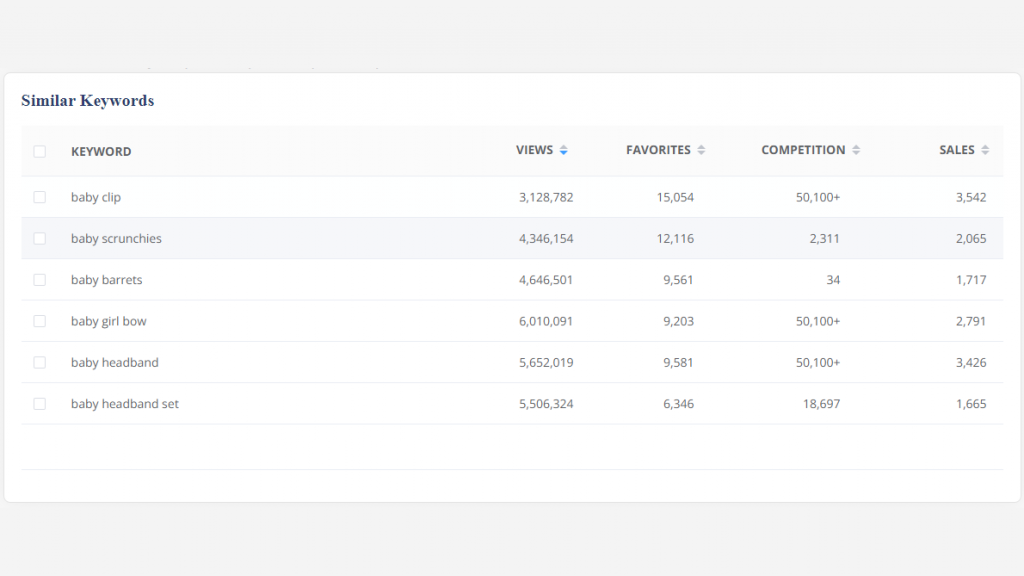The image size is (1024, 576).
Task: Click the Keyword column header
Action: [101, 152]
